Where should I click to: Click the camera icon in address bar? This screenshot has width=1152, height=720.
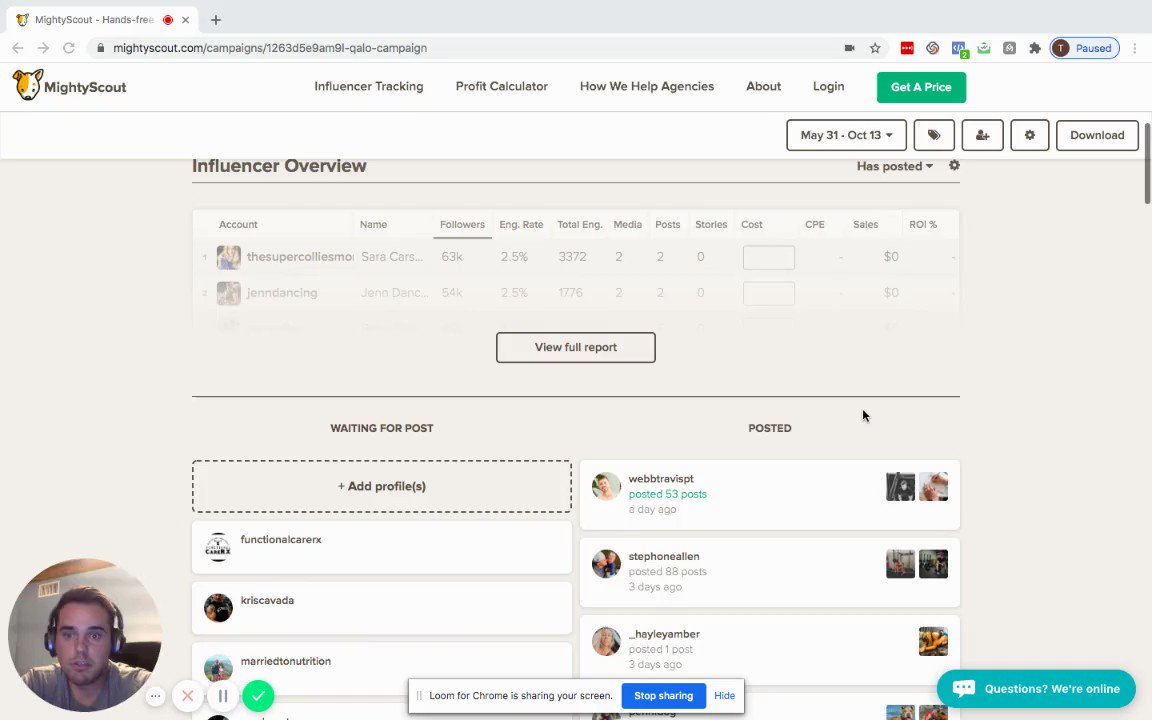click(849, 48)
